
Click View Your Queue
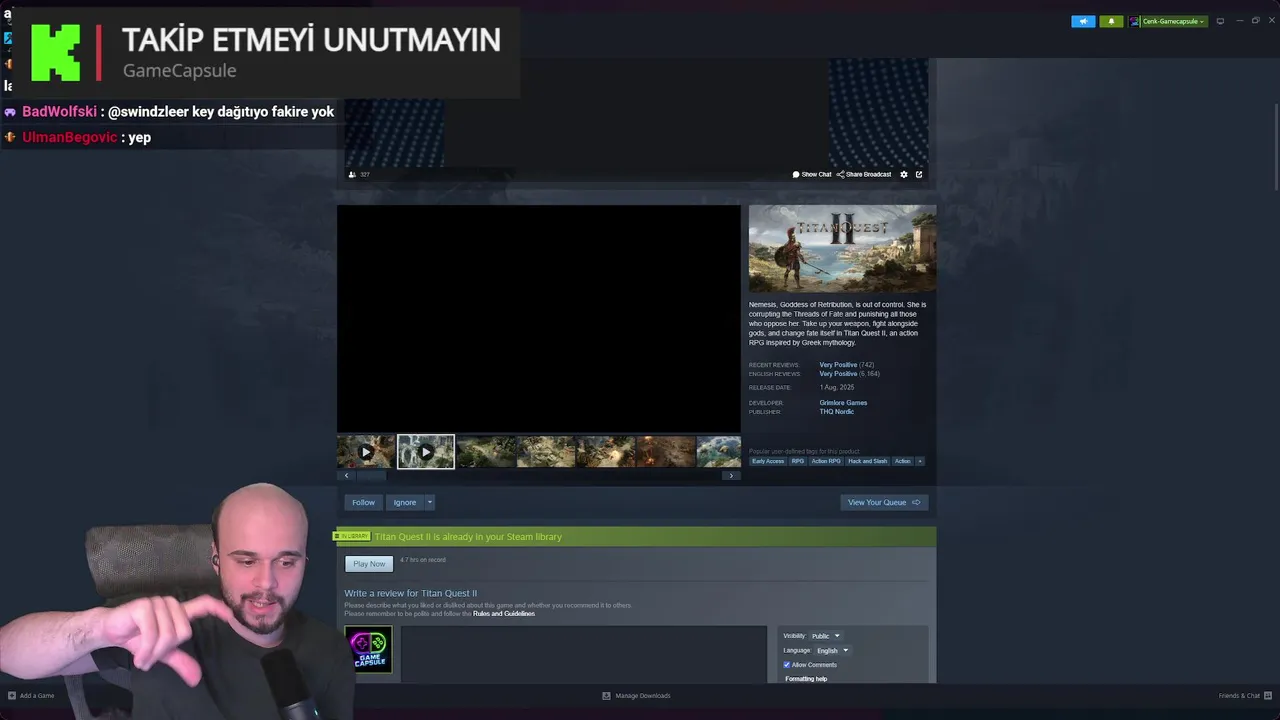coord(884,502)
